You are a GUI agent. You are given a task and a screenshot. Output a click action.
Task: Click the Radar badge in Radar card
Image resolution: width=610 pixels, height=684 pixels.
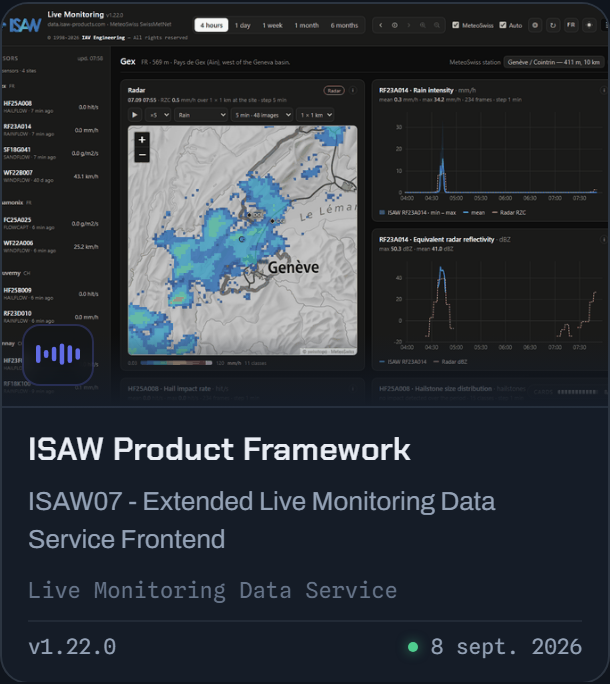click(334, 90)
